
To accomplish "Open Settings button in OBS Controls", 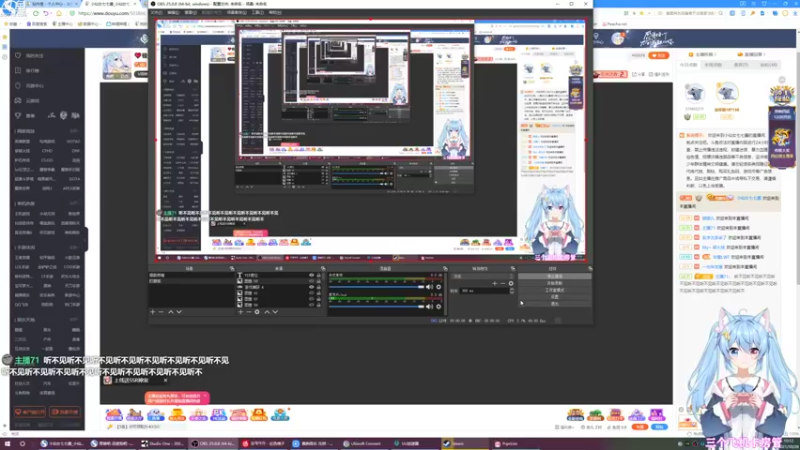I will pyautogui.click(x=555, y=297).
